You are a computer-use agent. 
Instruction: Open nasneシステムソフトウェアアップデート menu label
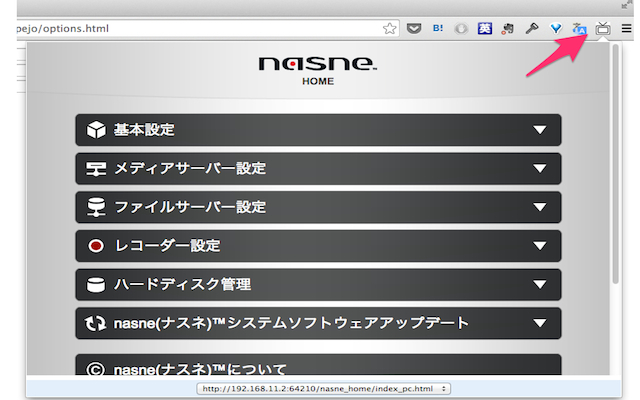(291, 323)
